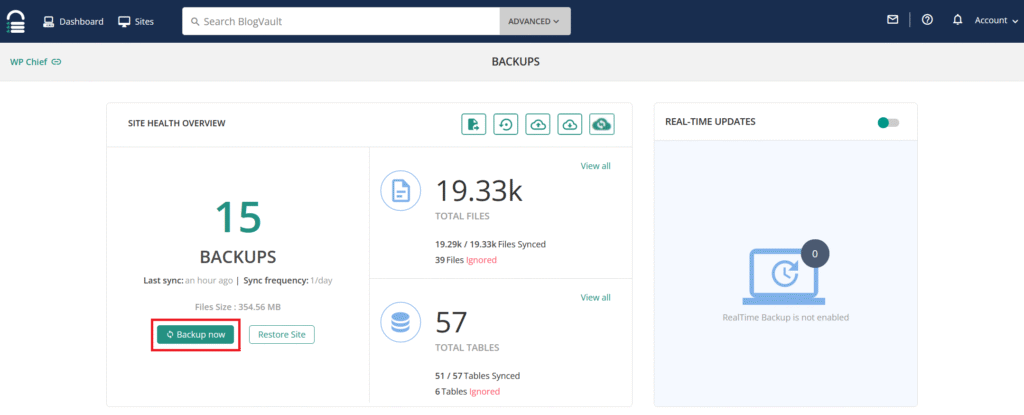1024x415 pixels.
Task: Open the mail envelope icon
Action: [x=892, y=20]
